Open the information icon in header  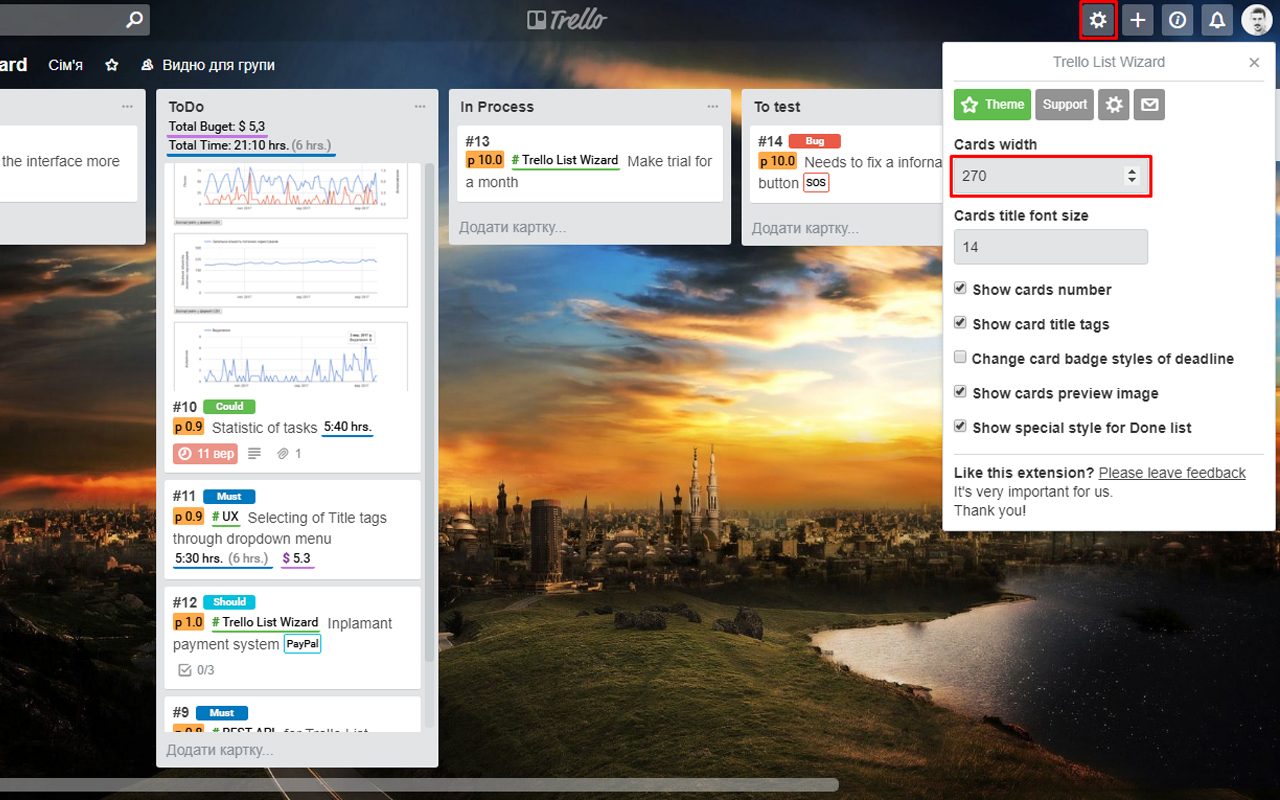click(1178, 20)
